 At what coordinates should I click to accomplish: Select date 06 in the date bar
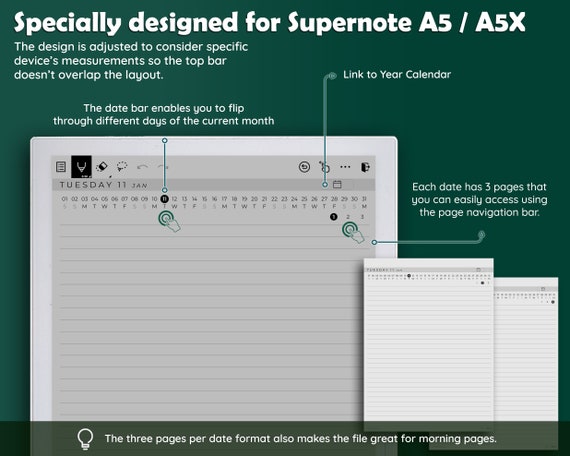point(115,199)
